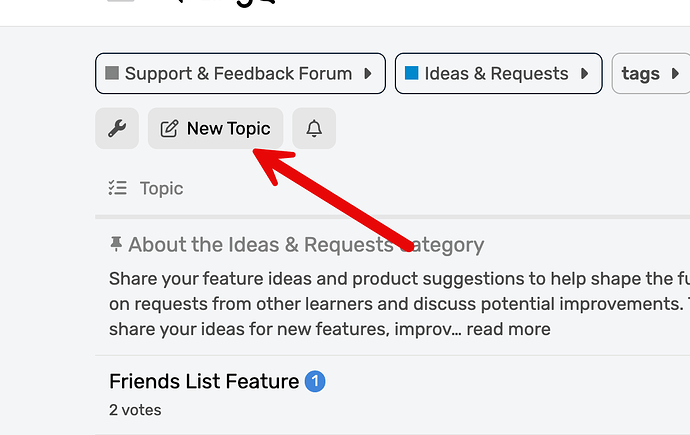Select the Support & Feedback Forum category label
The width and height of the screenshot is (690, 435).
(238, 73)
